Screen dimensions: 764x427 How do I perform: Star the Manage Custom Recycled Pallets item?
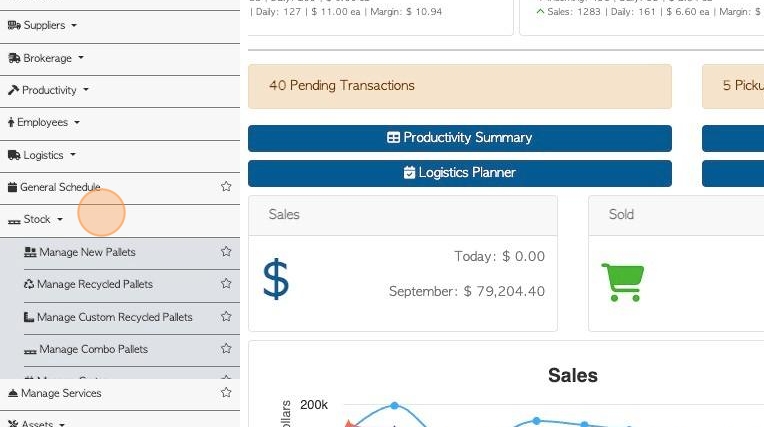pos(226,316)
